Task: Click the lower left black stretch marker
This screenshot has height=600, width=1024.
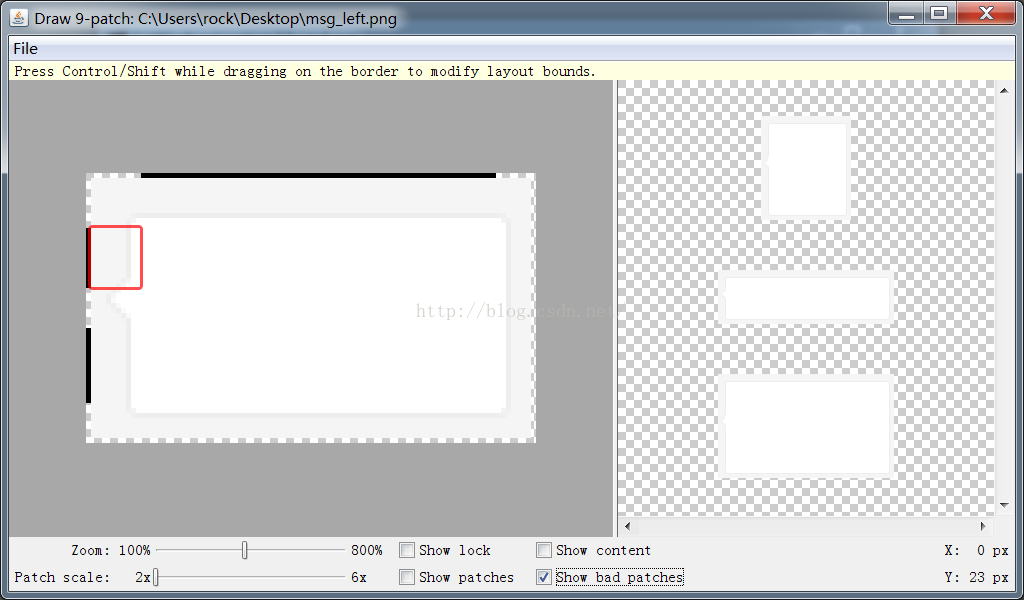Action: pos(88,366)
